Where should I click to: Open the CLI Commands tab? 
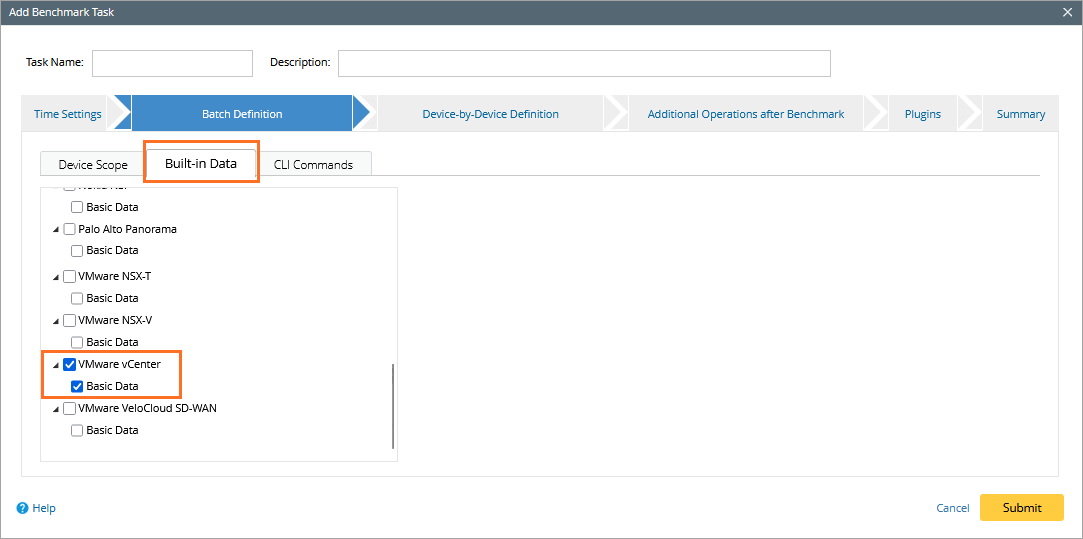point(313,164)
